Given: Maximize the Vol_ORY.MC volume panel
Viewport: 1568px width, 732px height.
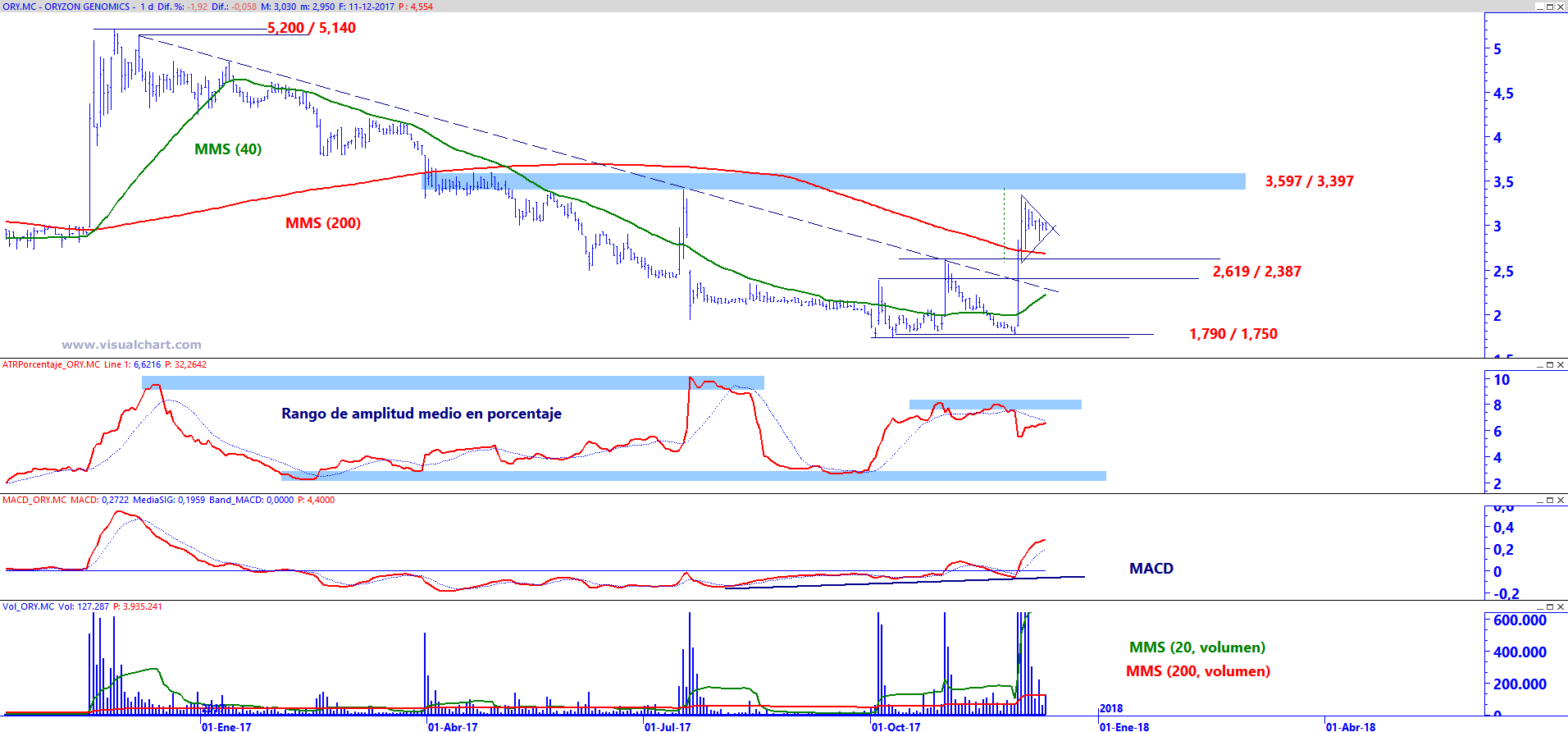Looking at the screenshot, I should 1550,606.
